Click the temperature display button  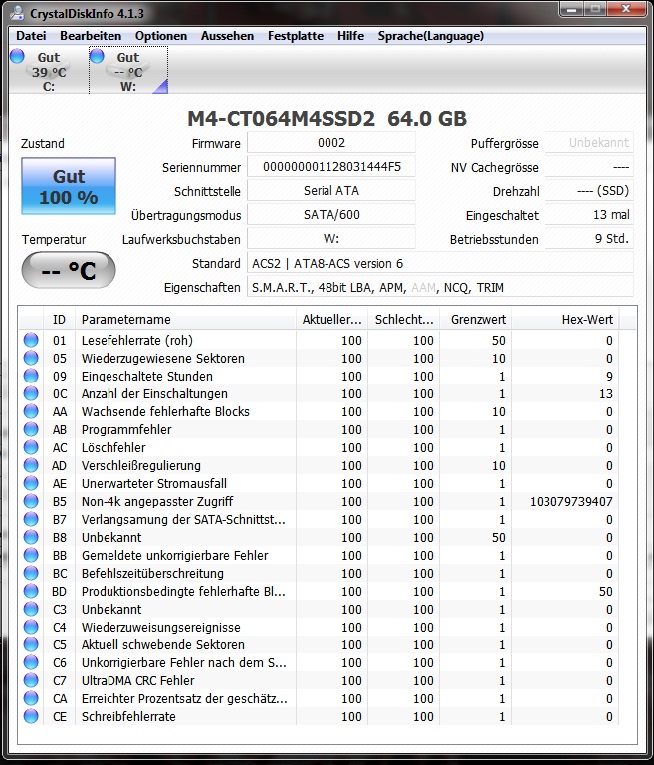tap(68, 270)
